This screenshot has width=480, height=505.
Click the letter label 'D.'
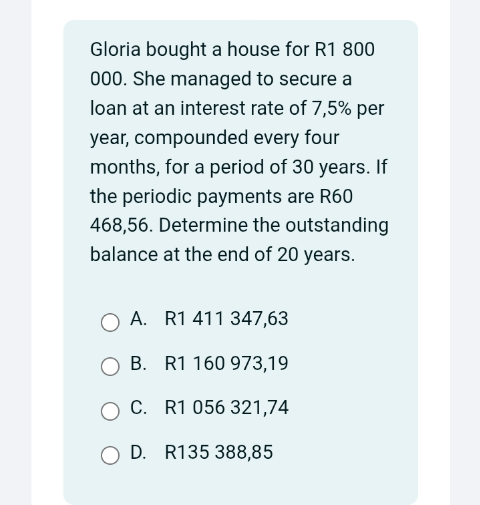[138, 452]
